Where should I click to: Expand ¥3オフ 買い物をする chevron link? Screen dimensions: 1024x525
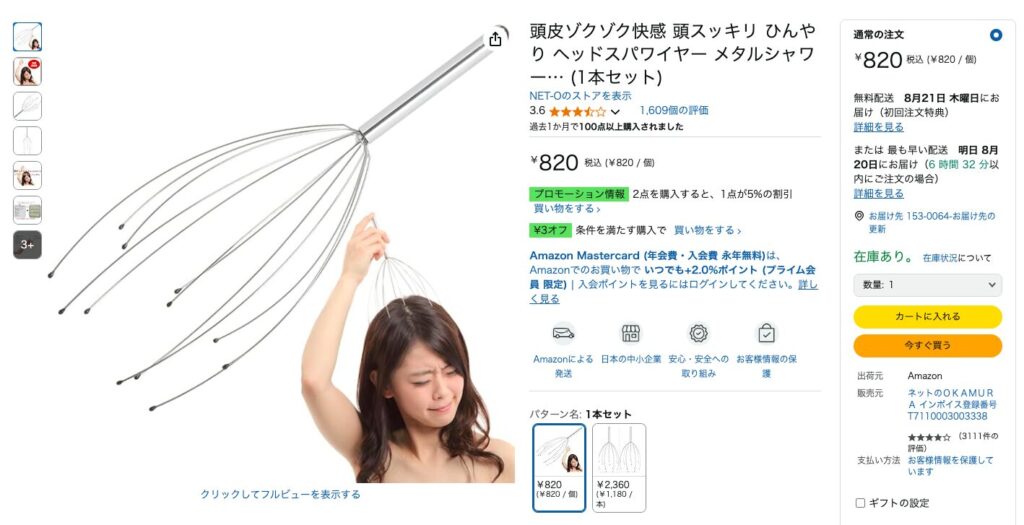point(707,231)
